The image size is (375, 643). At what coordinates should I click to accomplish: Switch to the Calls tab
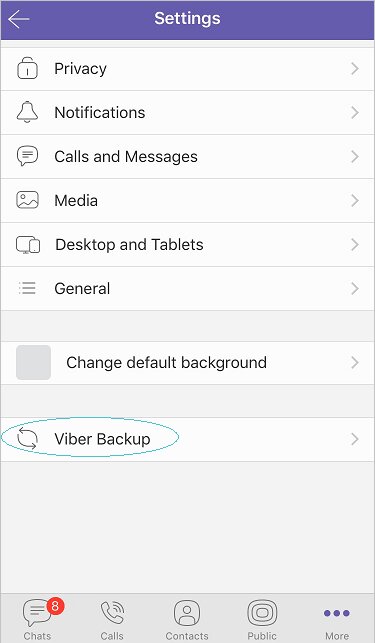click(x=112, y=619)
